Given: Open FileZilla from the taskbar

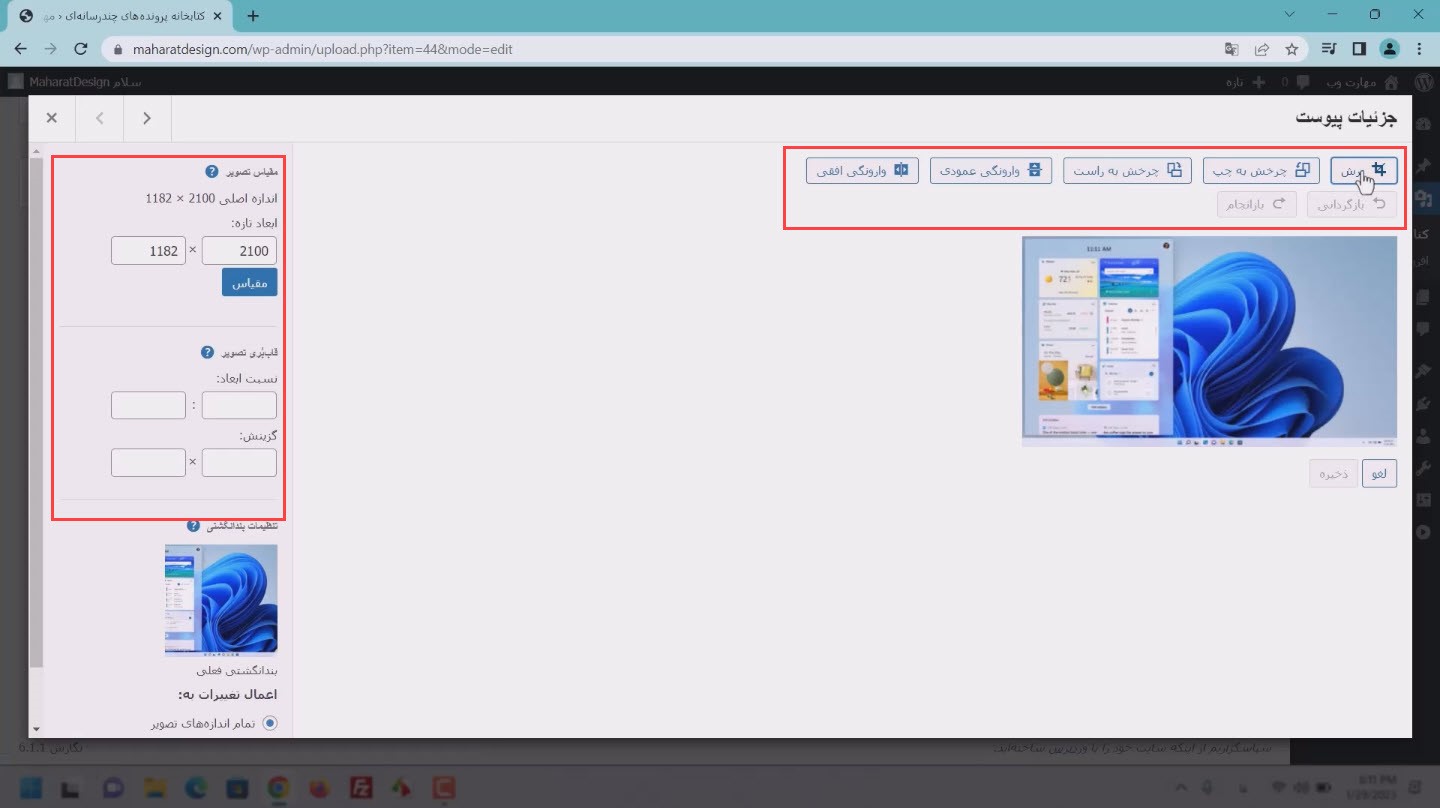Looking at the screenshot, I should (361, 789).
